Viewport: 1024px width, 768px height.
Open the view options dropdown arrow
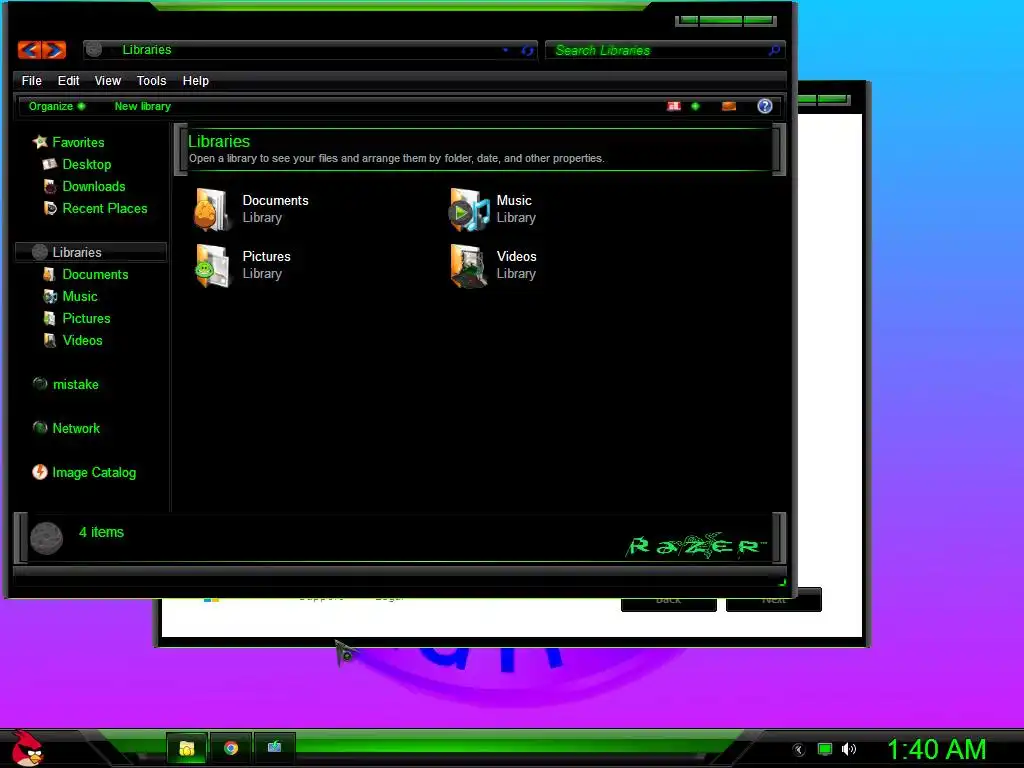[x=696, y=106]
